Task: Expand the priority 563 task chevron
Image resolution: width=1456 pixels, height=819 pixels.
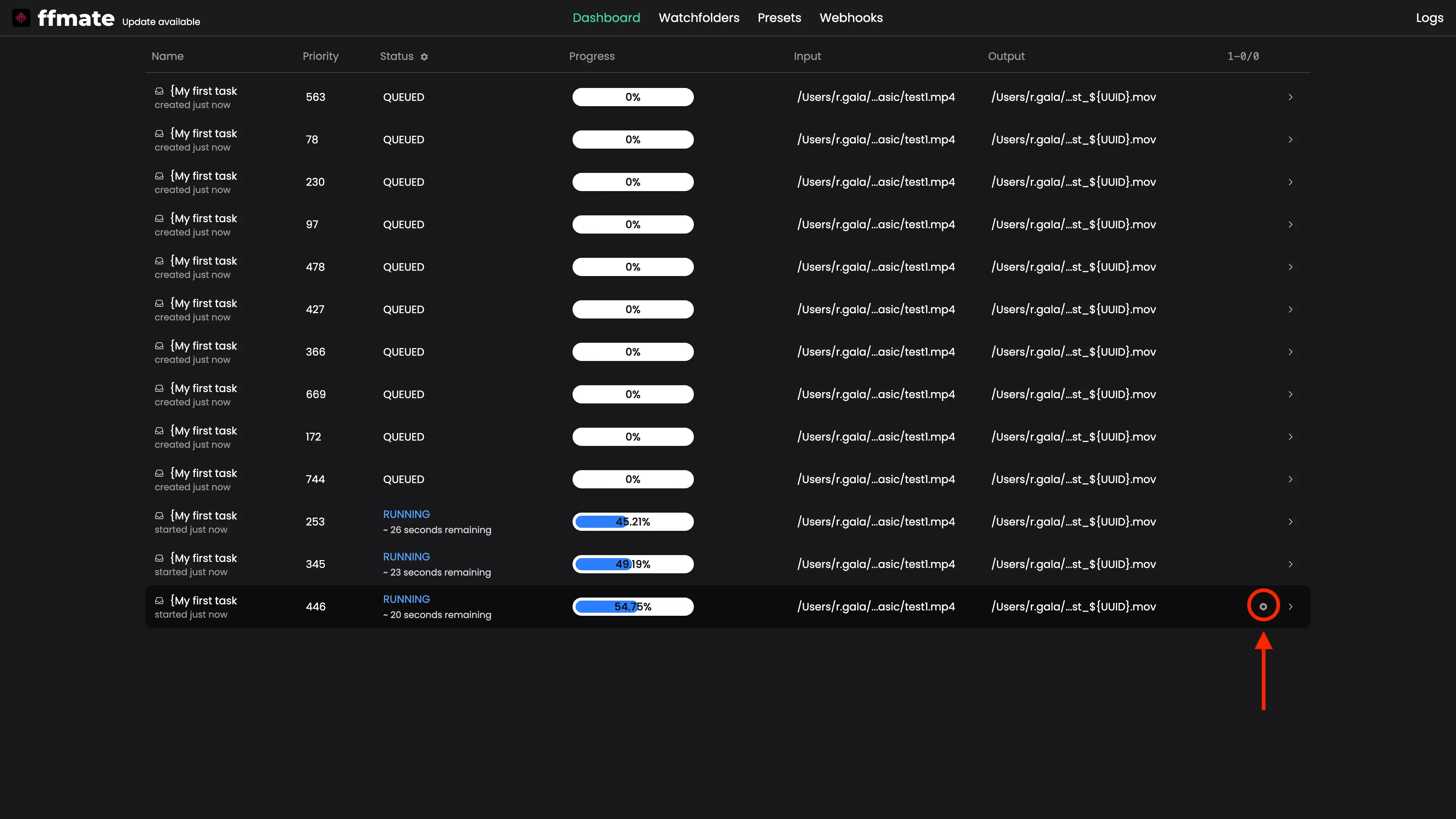Action: click(1290, 97)
